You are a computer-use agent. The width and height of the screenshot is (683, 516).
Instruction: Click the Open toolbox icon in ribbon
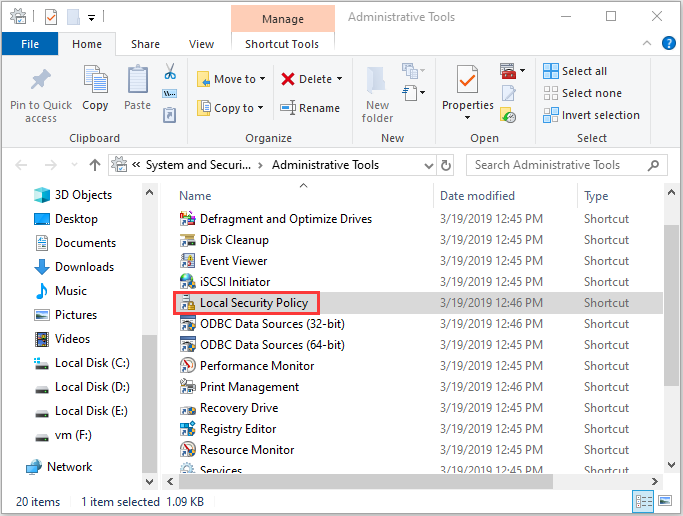click(508, 71)
